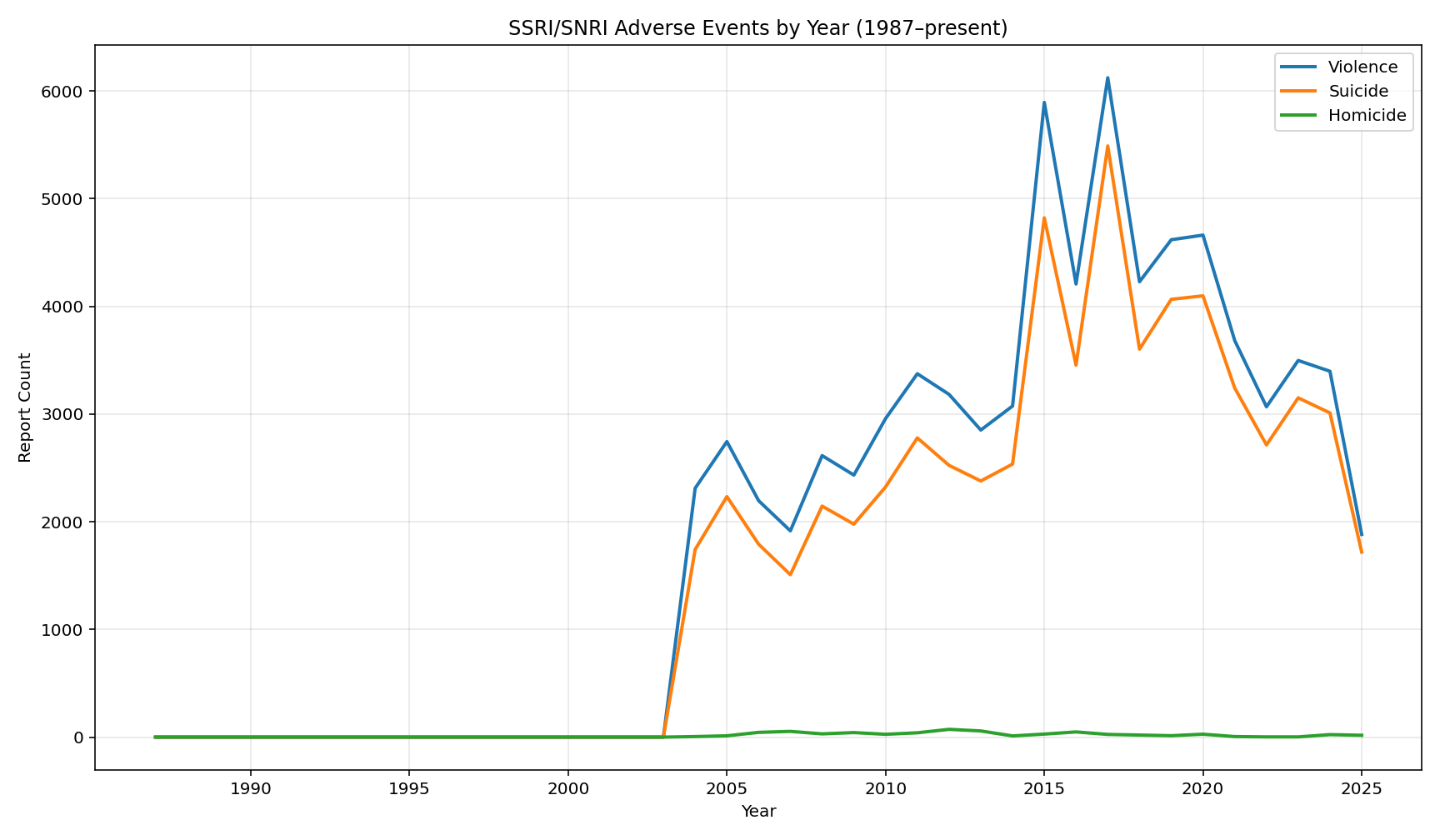Click the 0 y-axis tick label
This screenshot has height=840, width=1440.
[79, 737]
